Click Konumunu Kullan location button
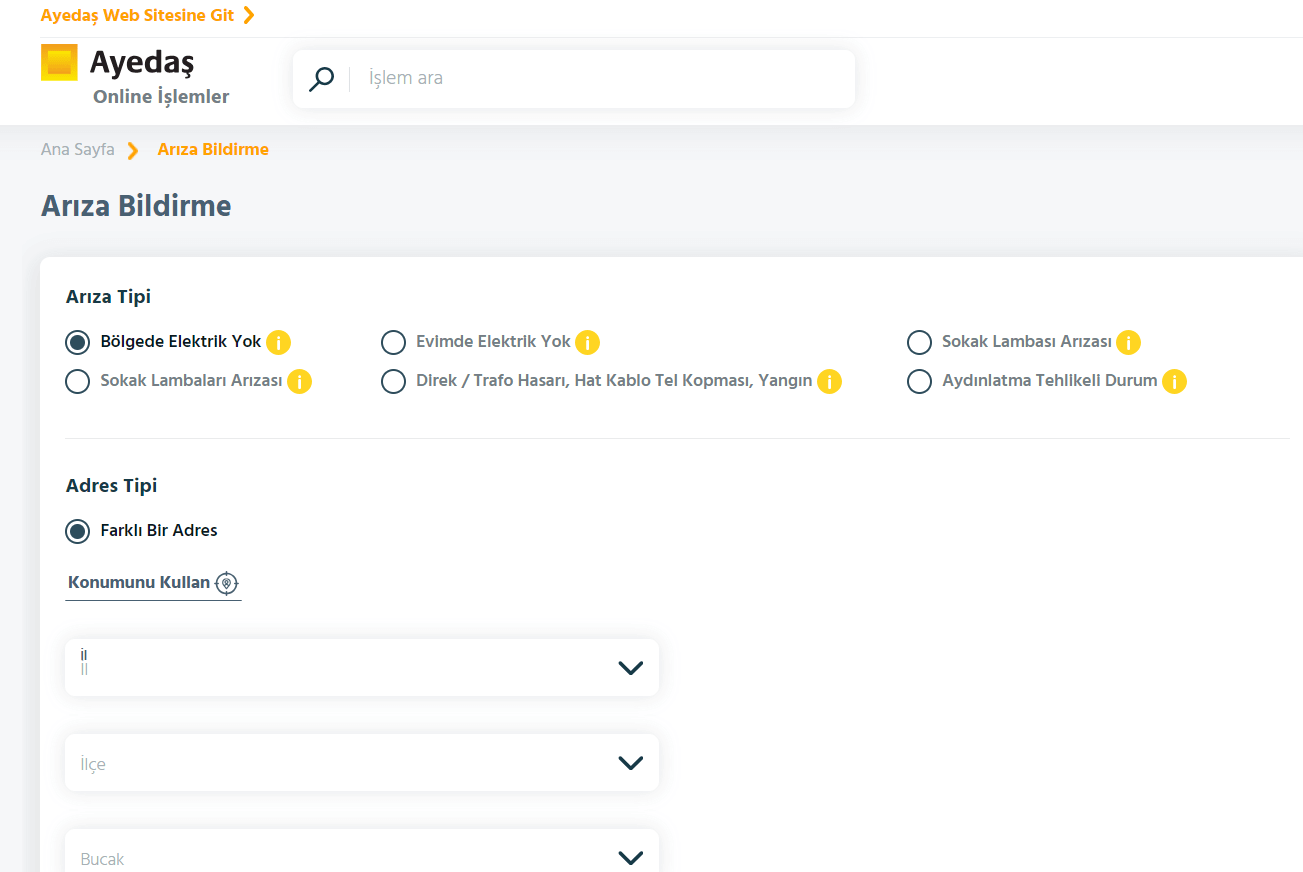This screenshot has height=872, width=1303. click(153, 583)
